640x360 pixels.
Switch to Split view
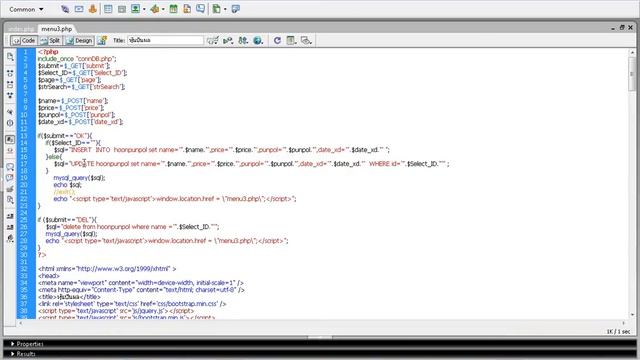[51, 40]
